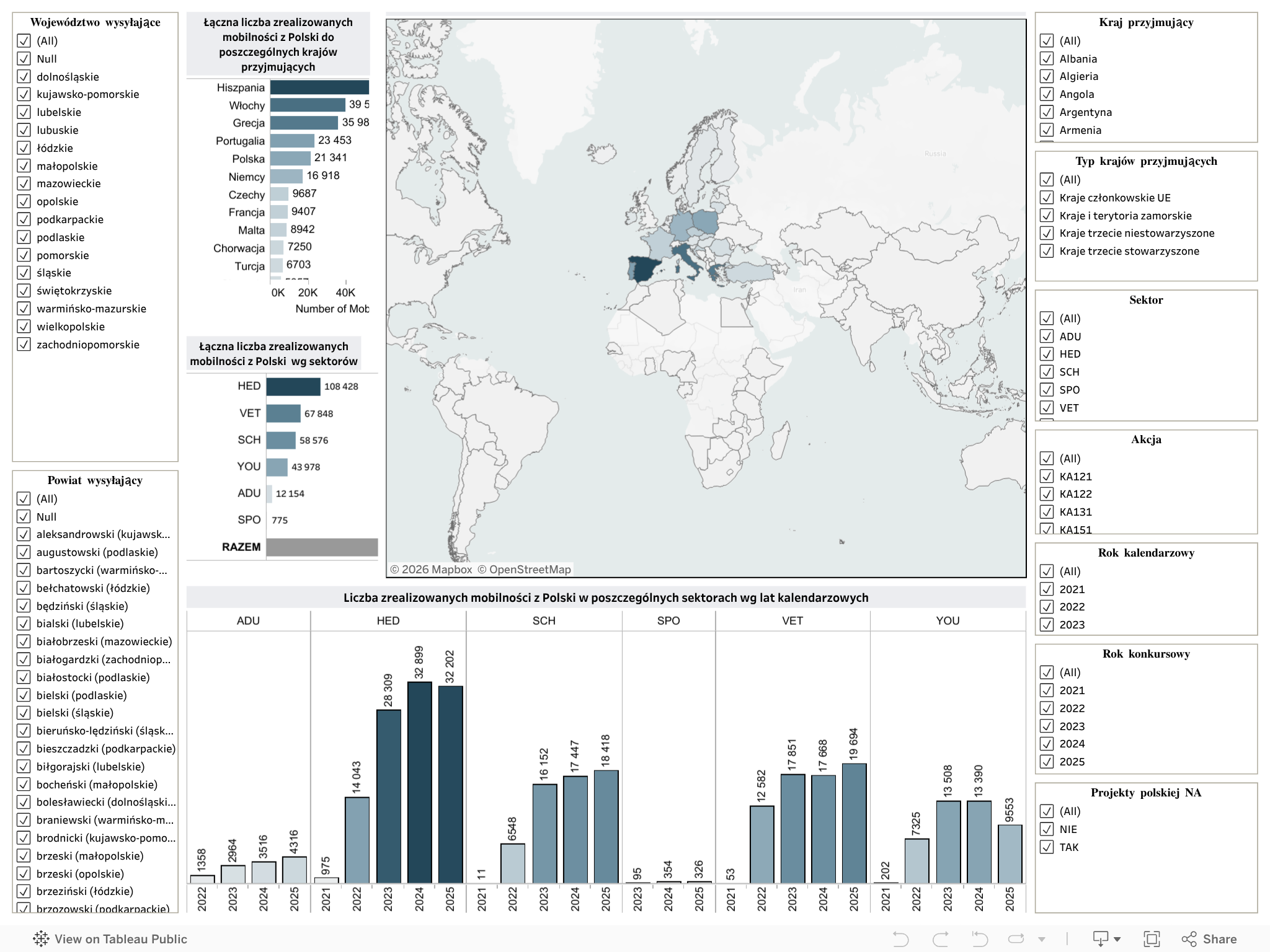Open the dropdown arrow beside the Download icon
This screenshot has height=952, width=1270.
point(1117,940)
